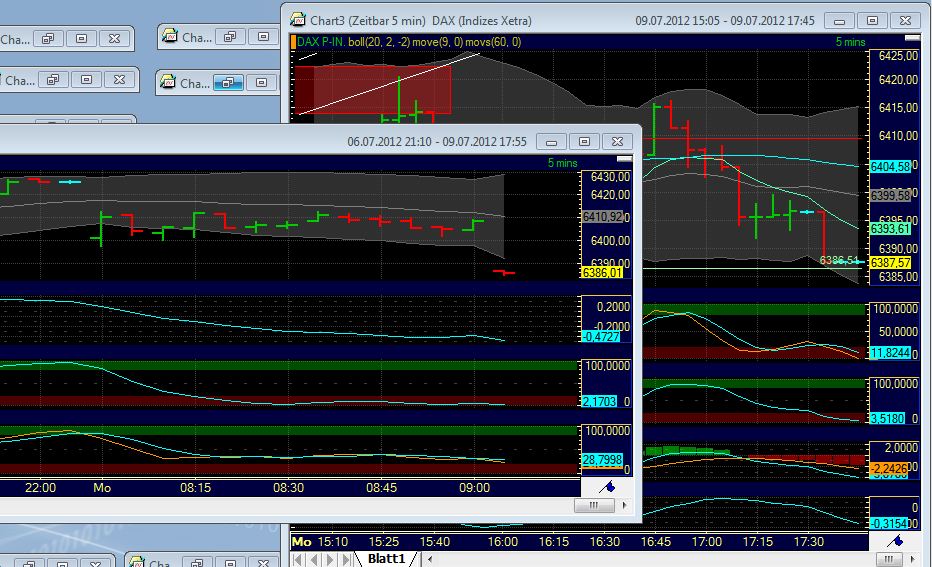Go to previous sheet in Chart3

coord(314,559)
